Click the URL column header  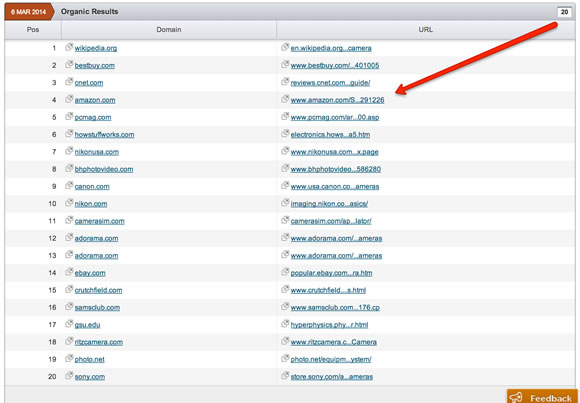[x=425, y=30]
